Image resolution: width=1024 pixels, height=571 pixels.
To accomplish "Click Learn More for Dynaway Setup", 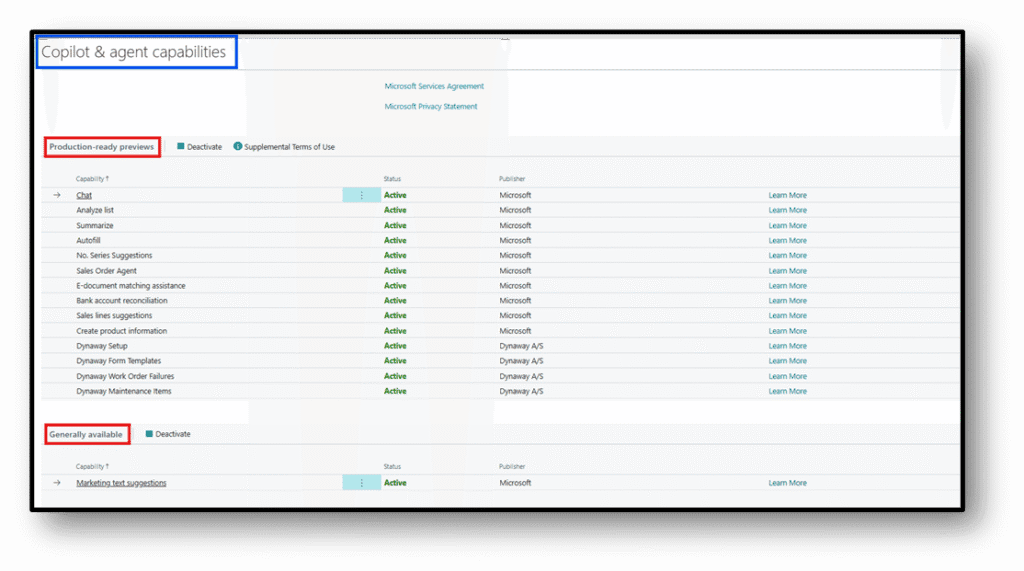I will [787, 346].
